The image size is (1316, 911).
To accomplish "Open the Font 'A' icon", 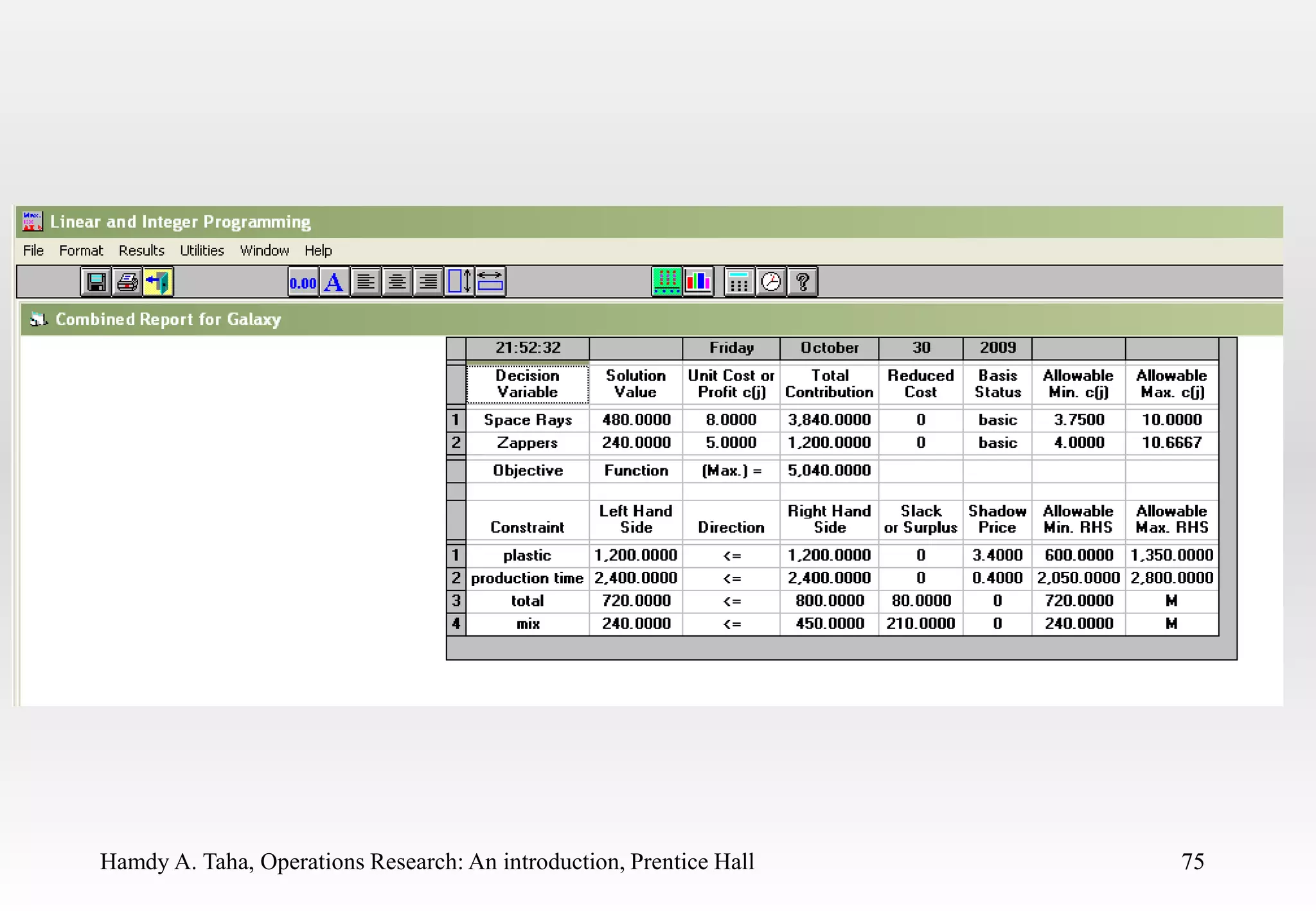I will 334,282.
